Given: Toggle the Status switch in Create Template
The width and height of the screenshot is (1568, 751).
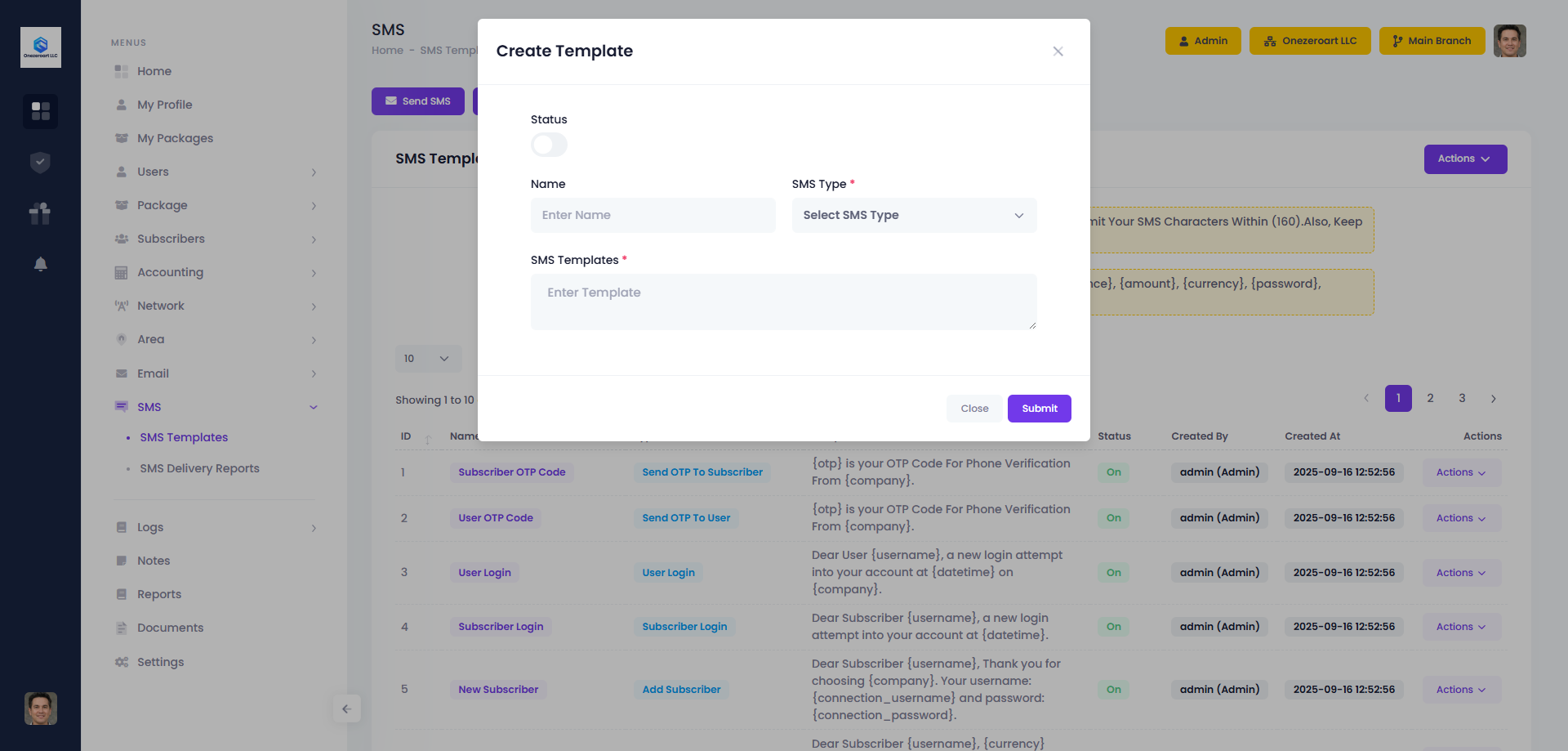Looking at the screenshot, I should tap(549, 145).
